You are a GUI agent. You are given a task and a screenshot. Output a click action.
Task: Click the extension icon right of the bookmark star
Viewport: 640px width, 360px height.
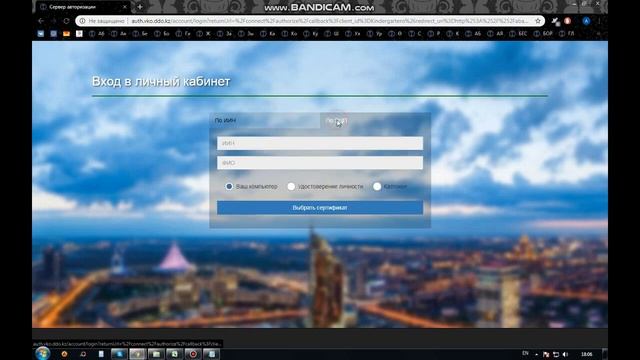[x=555, y=21]
